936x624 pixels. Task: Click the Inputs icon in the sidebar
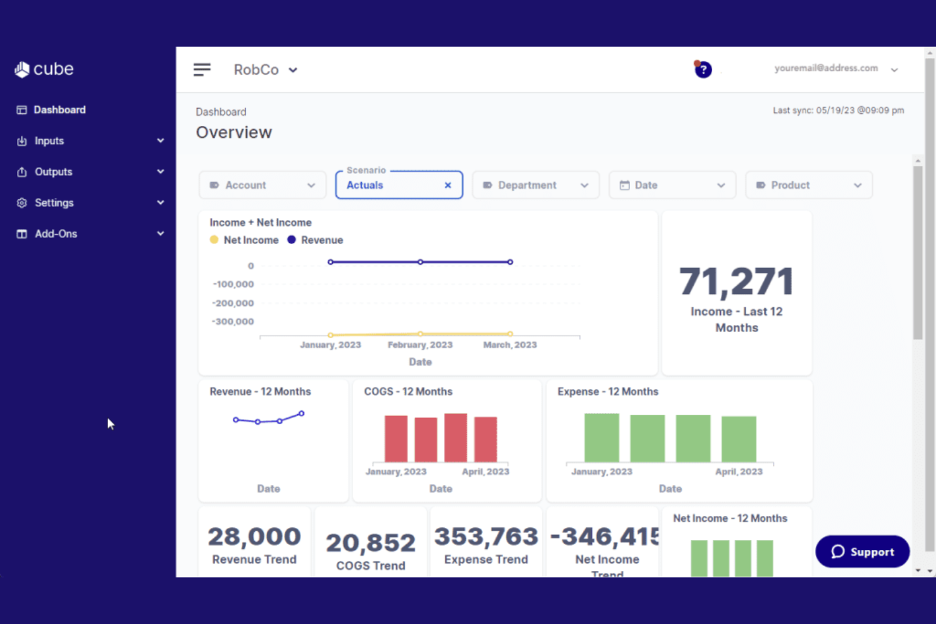pyautogui.click(x=22, y=140)
